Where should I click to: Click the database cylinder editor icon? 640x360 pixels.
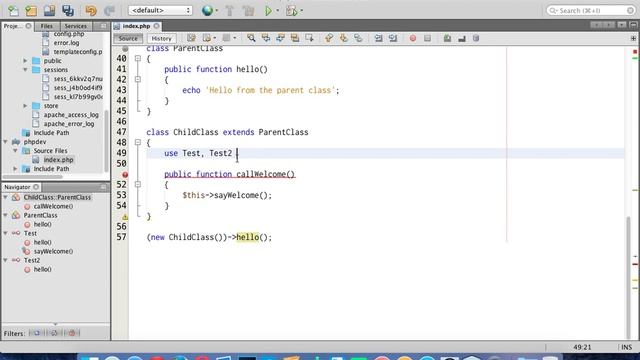(476, 38)
